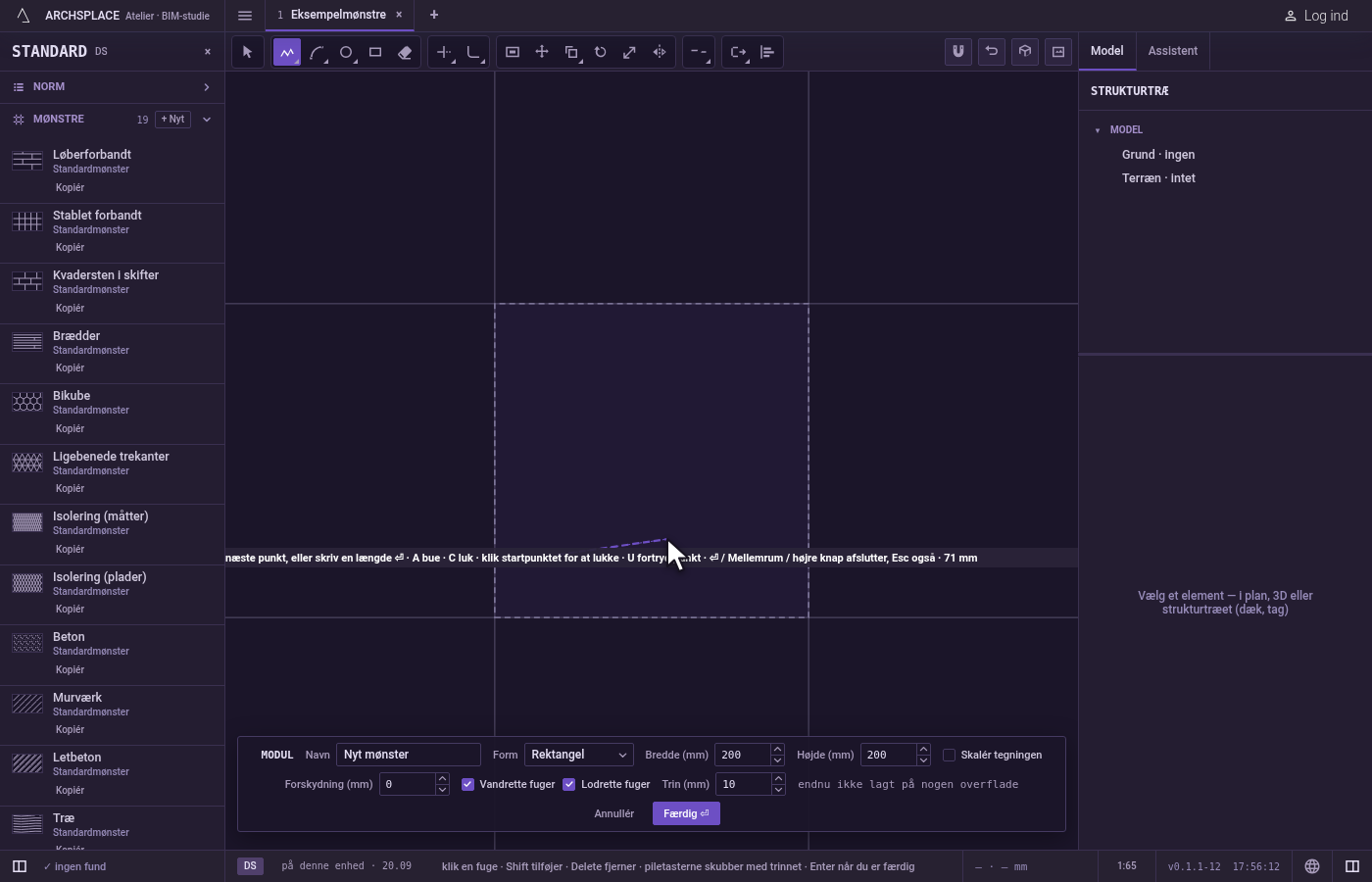
Task: Use the eraser tool
Action: click(405, 52)
